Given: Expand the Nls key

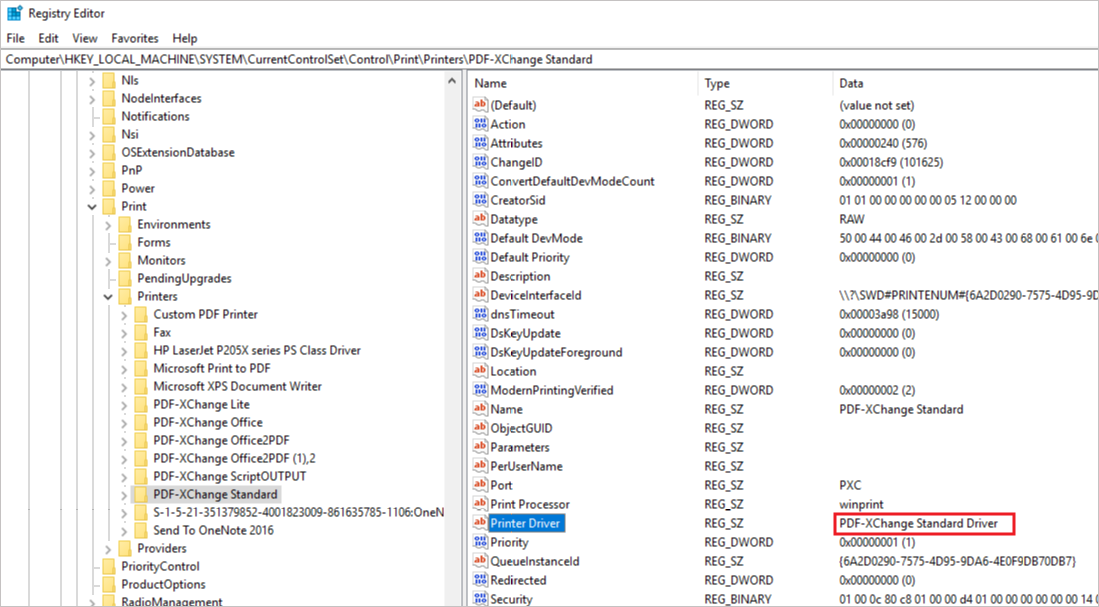Looking at the screenshot, I should pyautogui.click(x=92, y=81).
